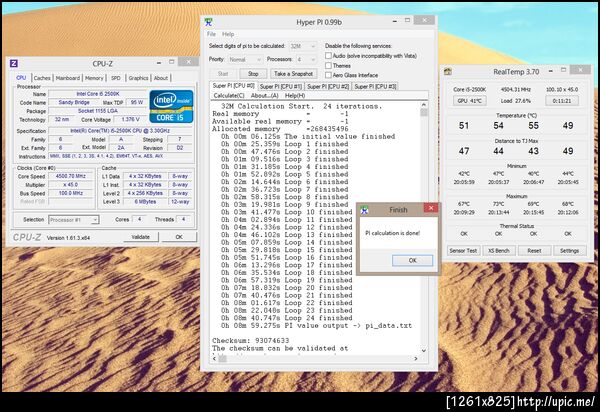Click the Hyper PI title bar icon
The width and height of the screenshot is (600, 412).
209,22
